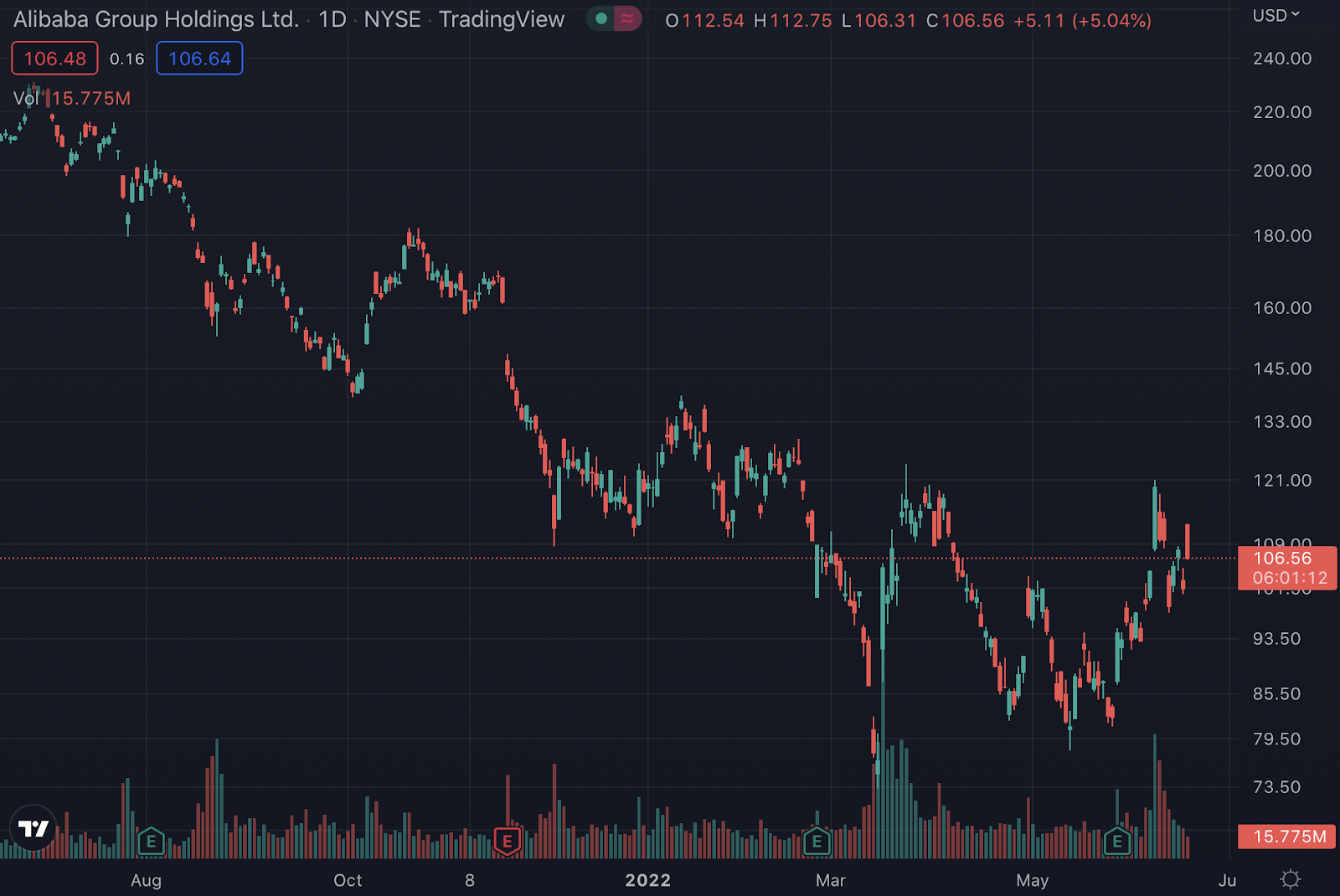The width and height of the screenshot is (1340, 896).
Task: Click the spread value "0.16"
Action: coord(127,59)
